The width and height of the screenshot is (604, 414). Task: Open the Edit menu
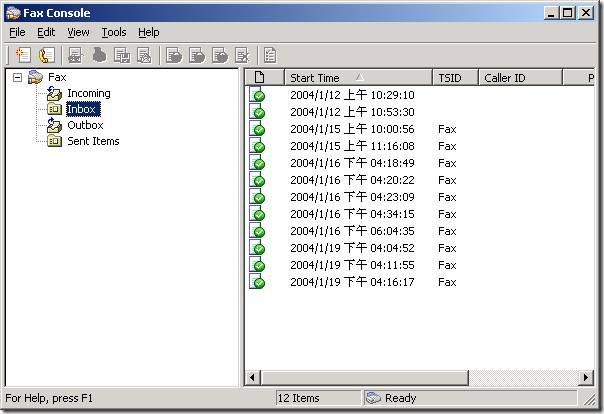[x=46, y=32]
